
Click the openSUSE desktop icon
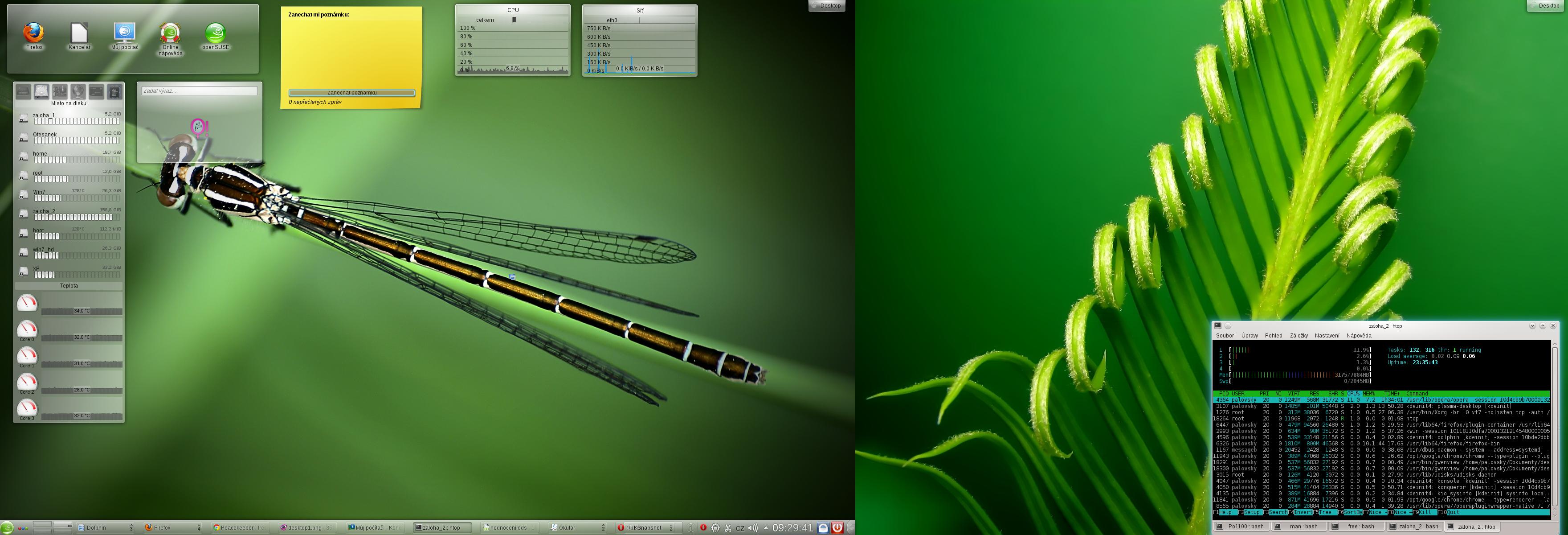click(216, 33)
